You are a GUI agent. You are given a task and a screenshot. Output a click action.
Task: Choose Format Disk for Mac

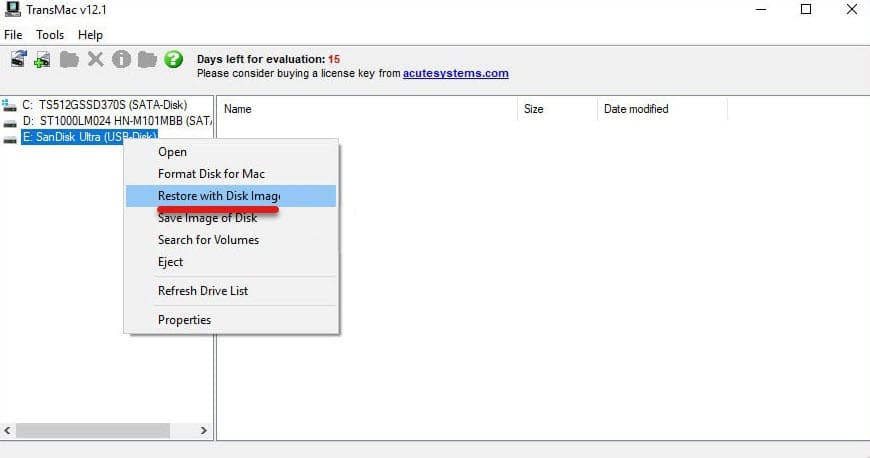pyautogui.click(x=231, y=174)
